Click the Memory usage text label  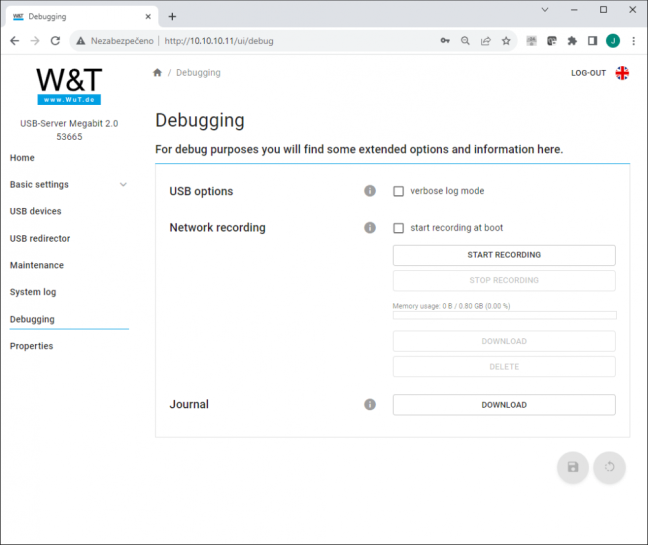coord(451,306)
